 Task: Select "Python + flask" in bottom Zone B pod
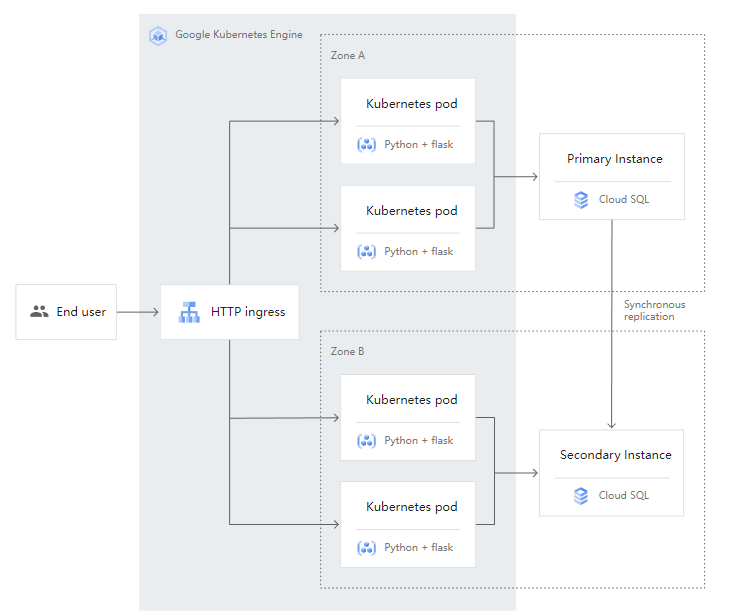[x=418, y=548]
